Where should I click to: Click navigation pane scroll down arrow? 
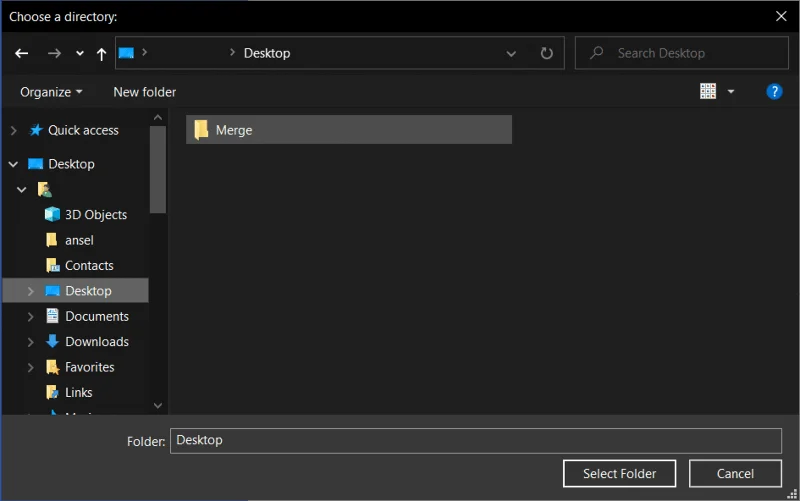[x=158, y=406]
